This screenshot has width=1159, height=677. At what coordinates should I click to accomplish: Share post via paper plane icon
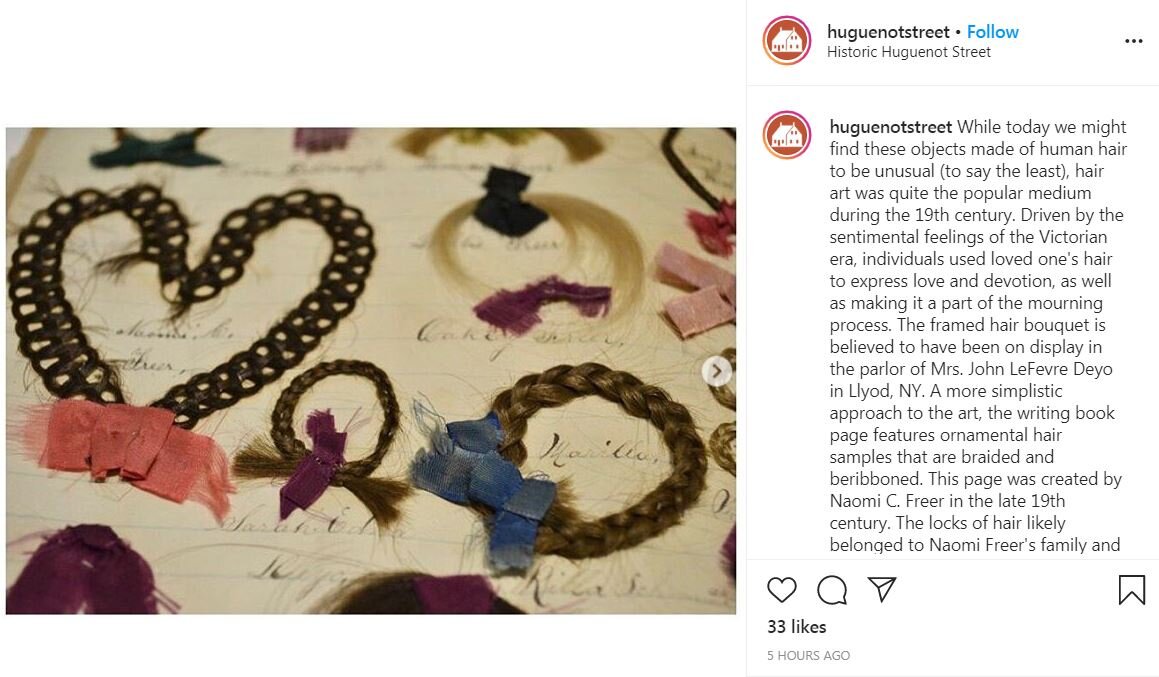[x=882, y=589]
